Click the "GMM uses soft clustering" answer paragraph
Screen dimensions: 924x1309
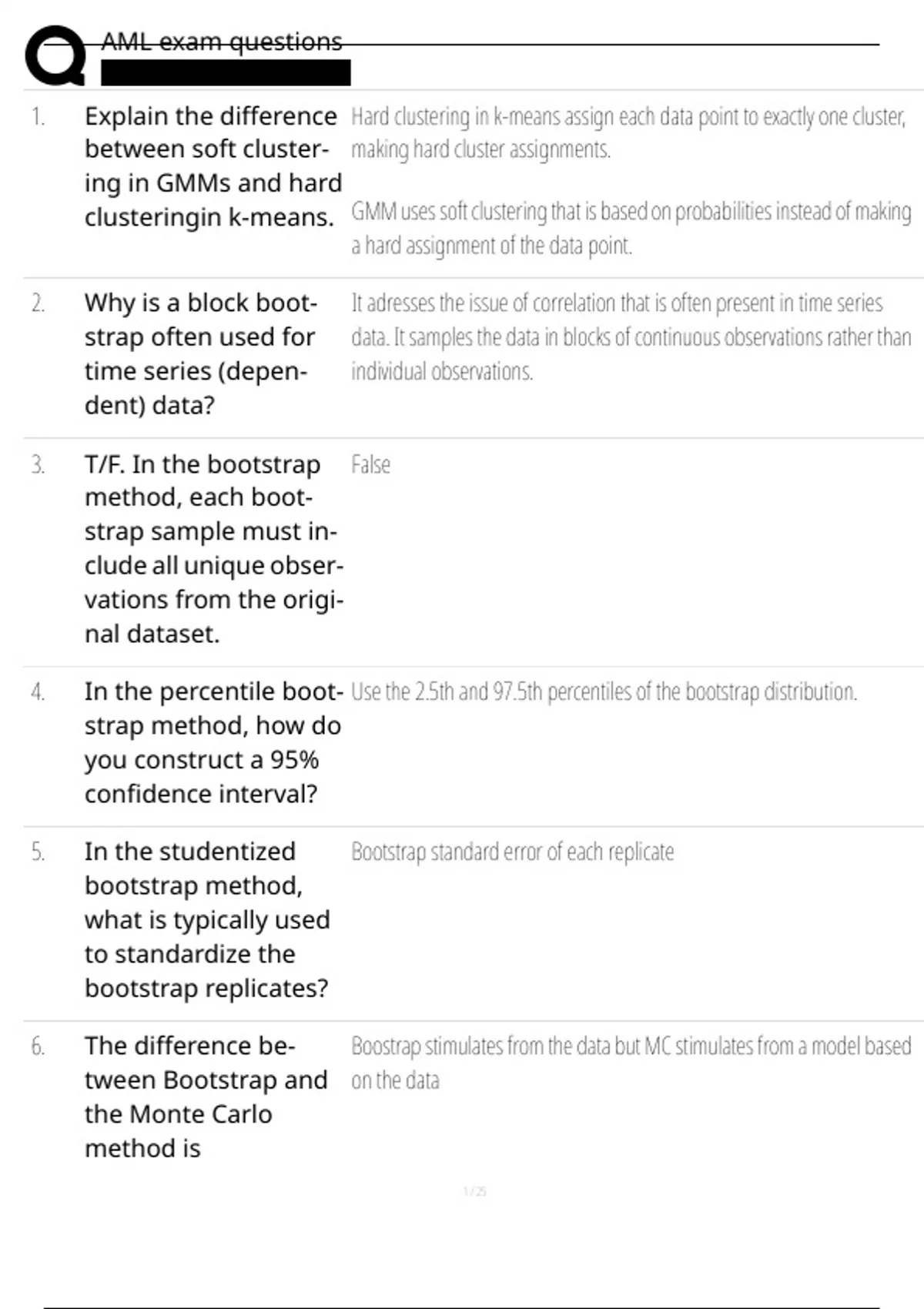[x=631, y=228]
